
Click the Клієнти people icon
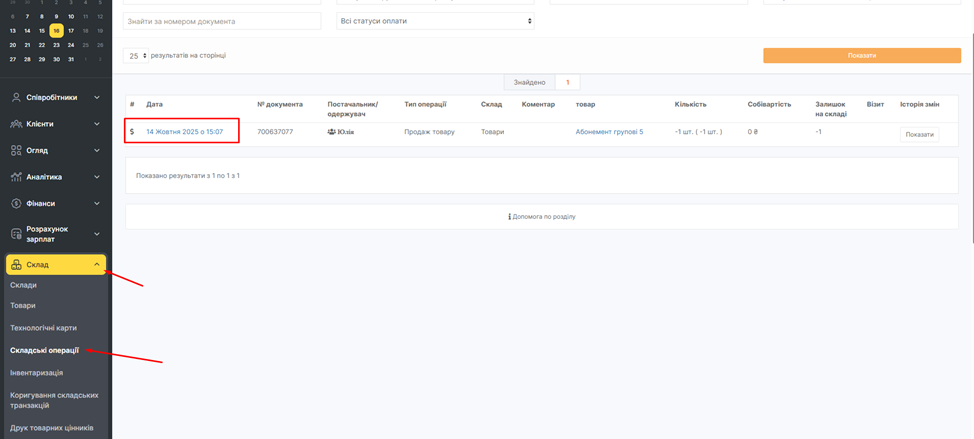point(16,124)
